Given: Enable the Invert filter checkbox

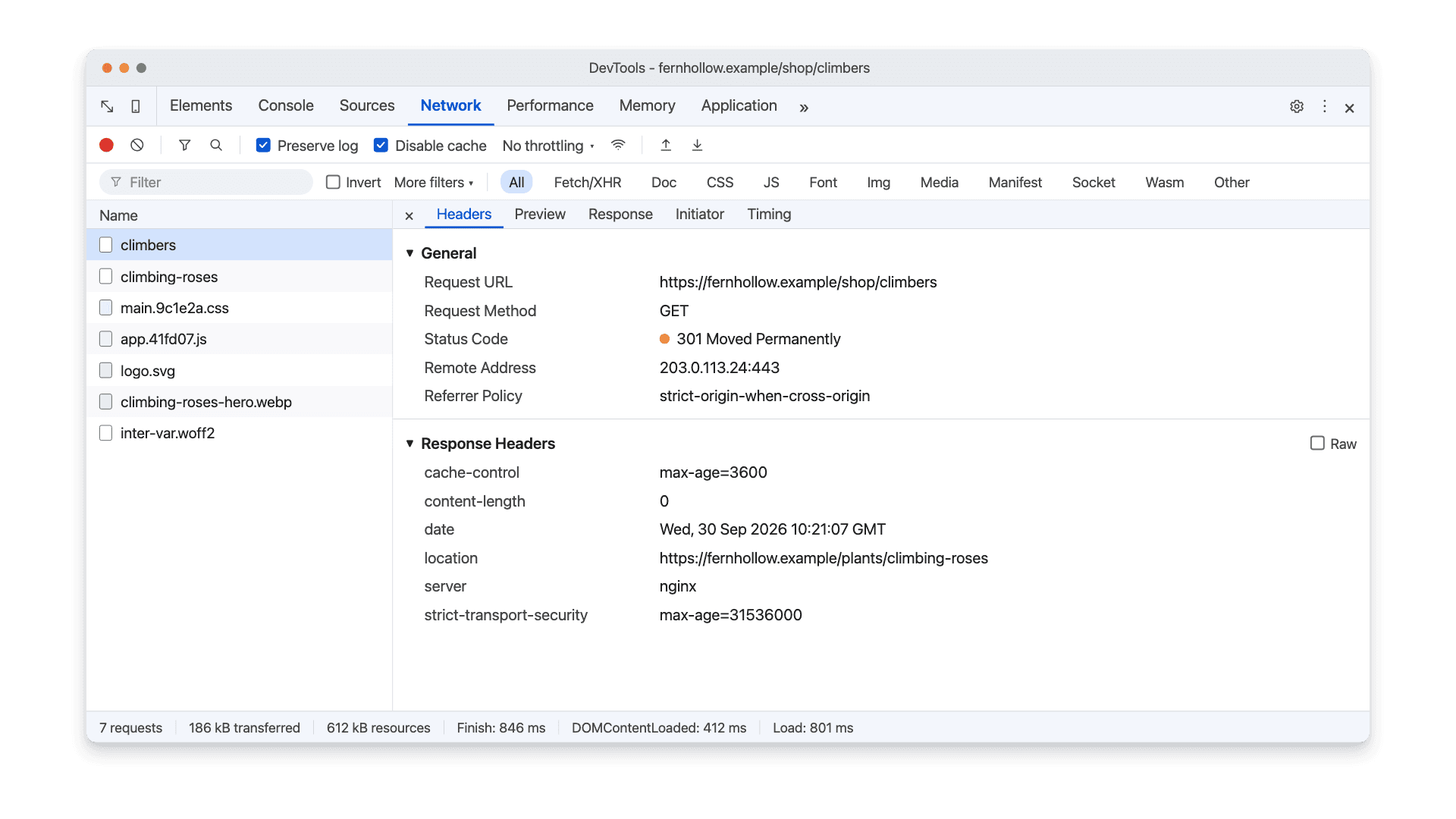Looking at the screenshot, I should 333,182.
